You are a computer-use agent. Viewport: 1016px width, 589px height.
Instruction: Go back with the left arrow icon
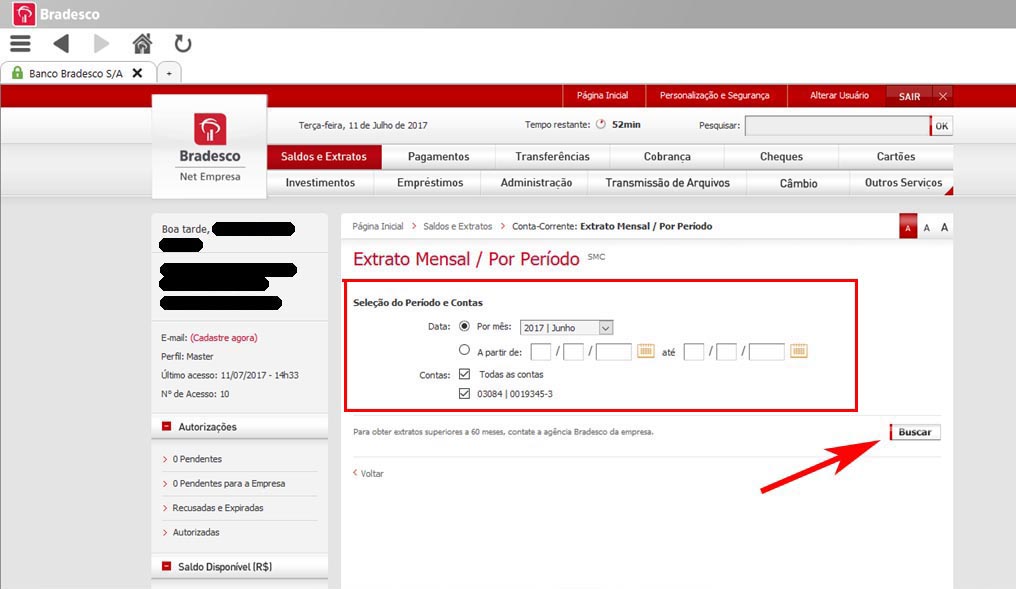pyautogui.click(x=61, y=43)
